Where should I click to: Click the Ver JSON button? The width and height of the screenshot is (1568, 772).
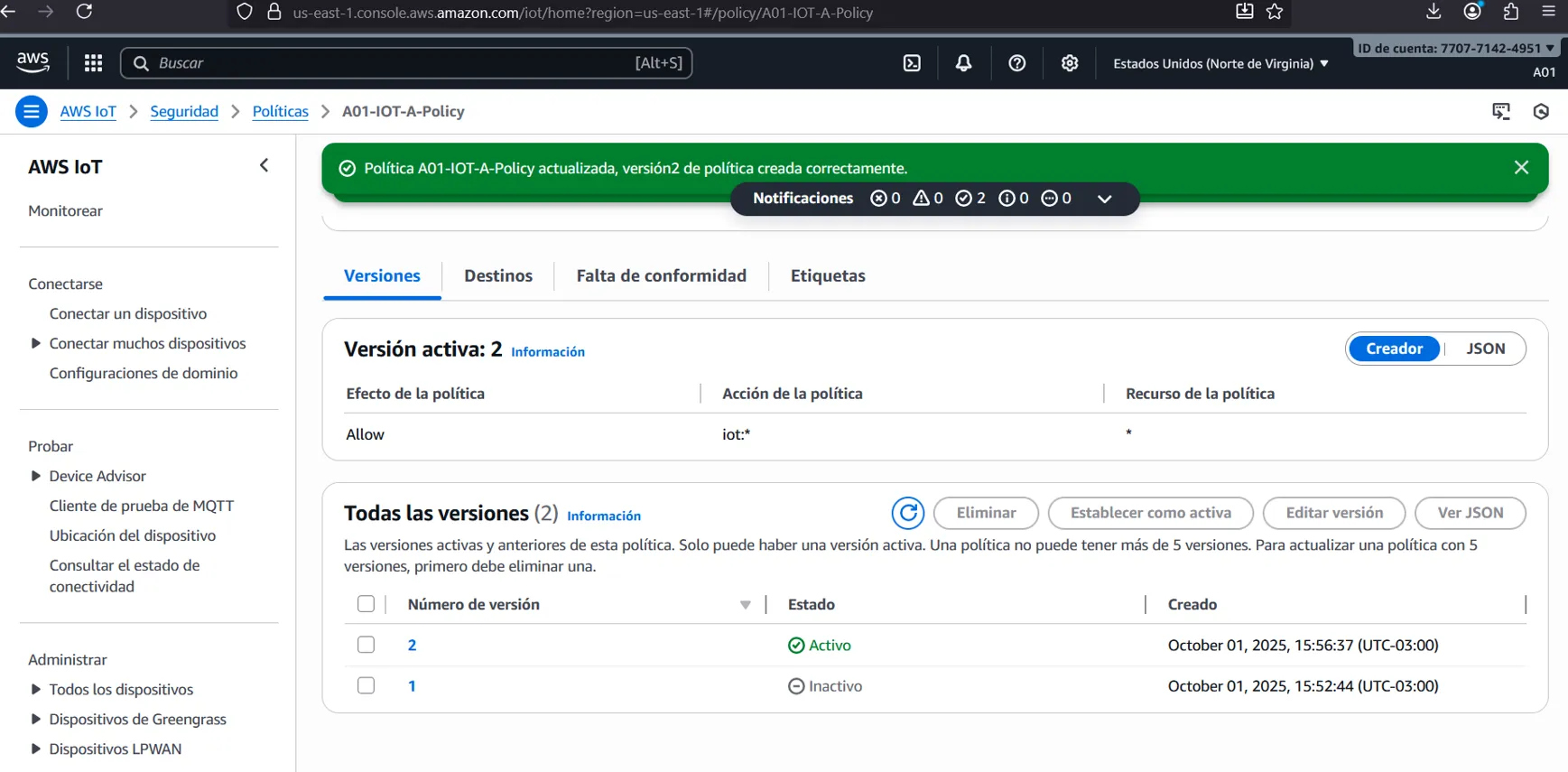click(1470, 513)
